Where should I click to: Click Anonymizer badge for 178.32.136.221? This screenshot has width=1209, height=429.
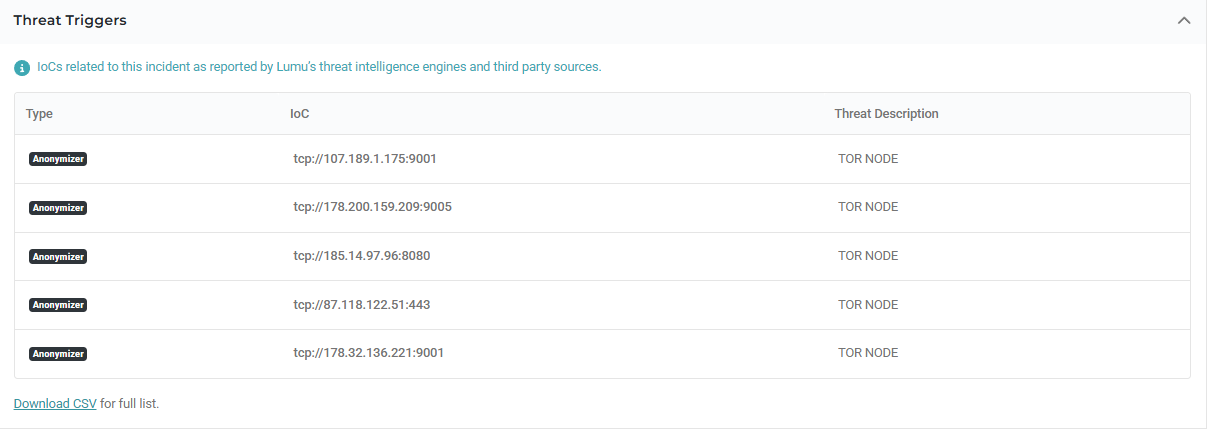(58, 354)
